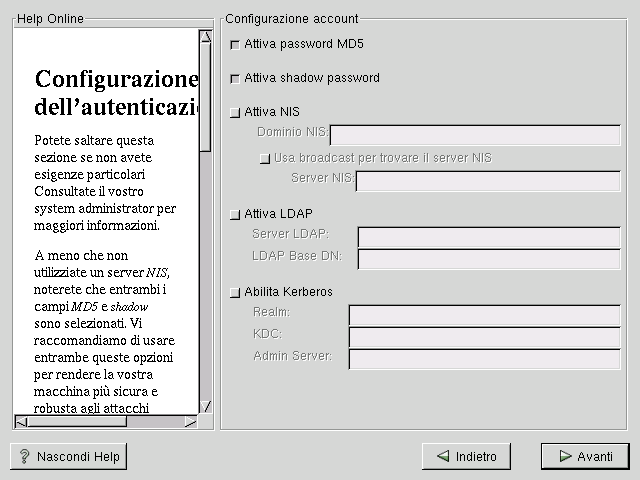Click inside the Dominio NIS field
The height and width of the screenshot is (480, 640).
pyautogui.click(x=475, y=135)
